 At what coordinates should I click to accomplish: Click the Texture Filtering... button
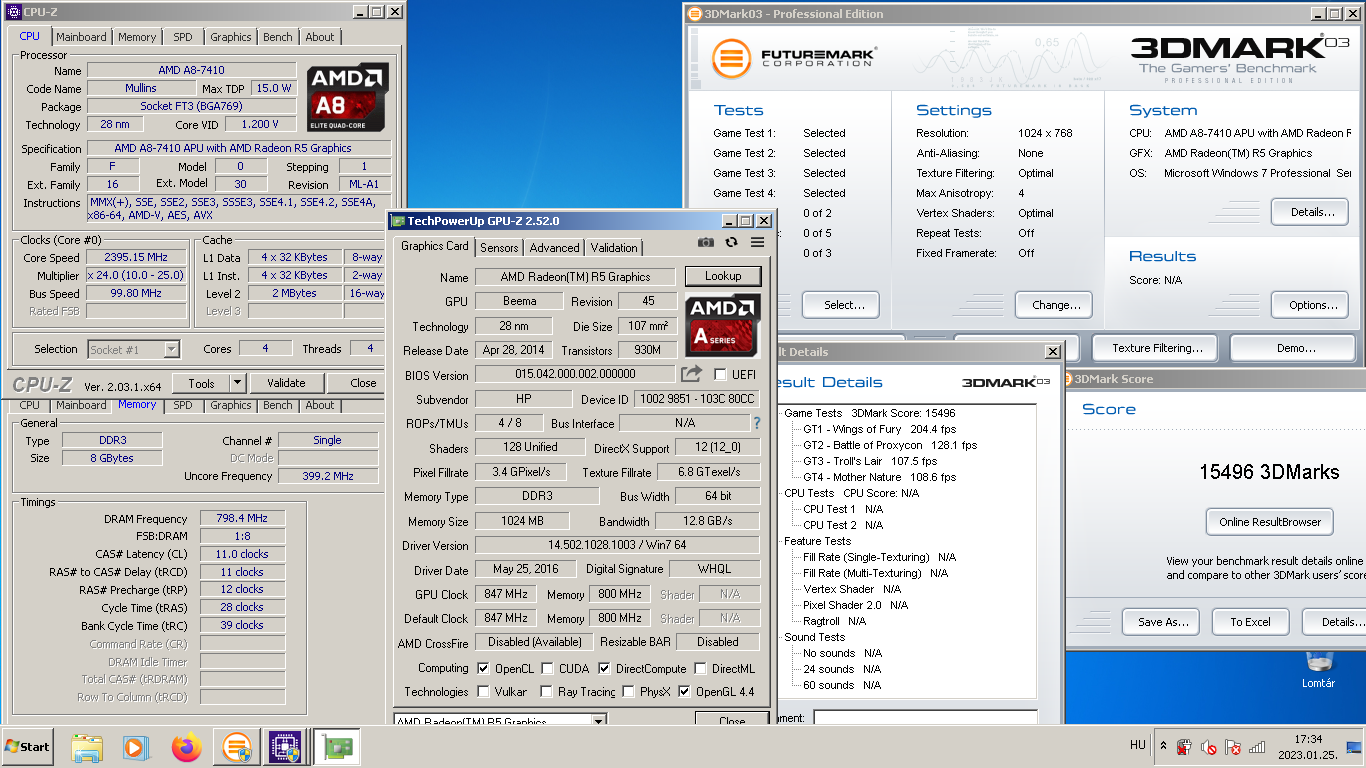pyautogui.click(x=1156, y=348)
